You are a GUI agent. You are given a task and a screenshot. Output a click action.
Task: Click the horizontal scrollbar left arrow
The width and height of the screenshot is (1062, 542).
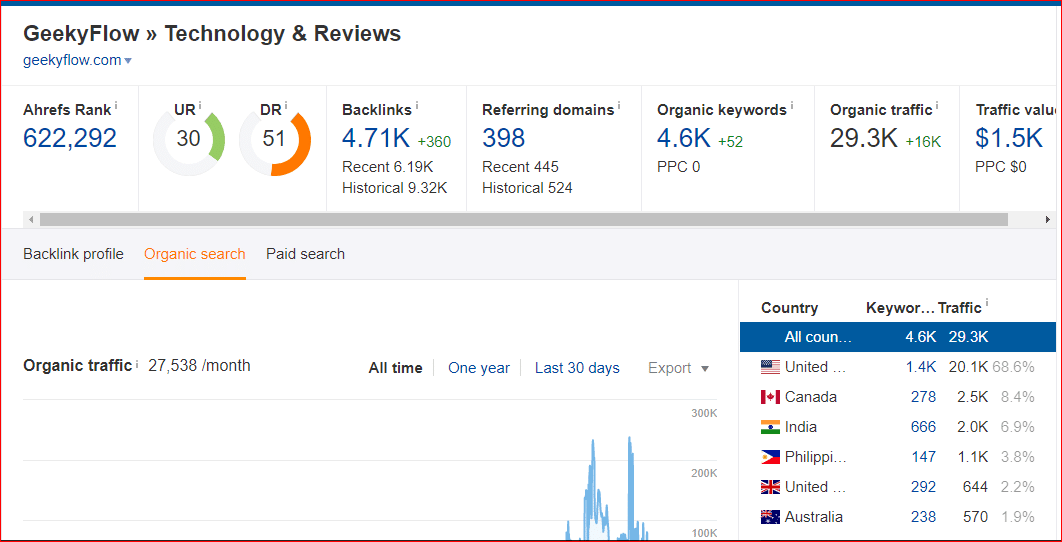tap(30, 220)
